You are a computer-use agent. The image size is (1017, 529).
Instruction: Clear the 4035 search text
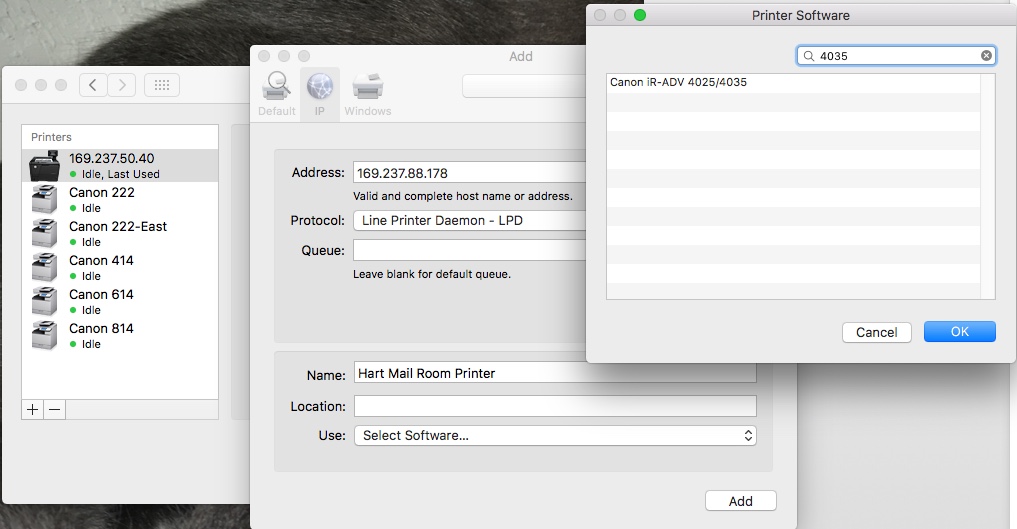tap(986, 56)
